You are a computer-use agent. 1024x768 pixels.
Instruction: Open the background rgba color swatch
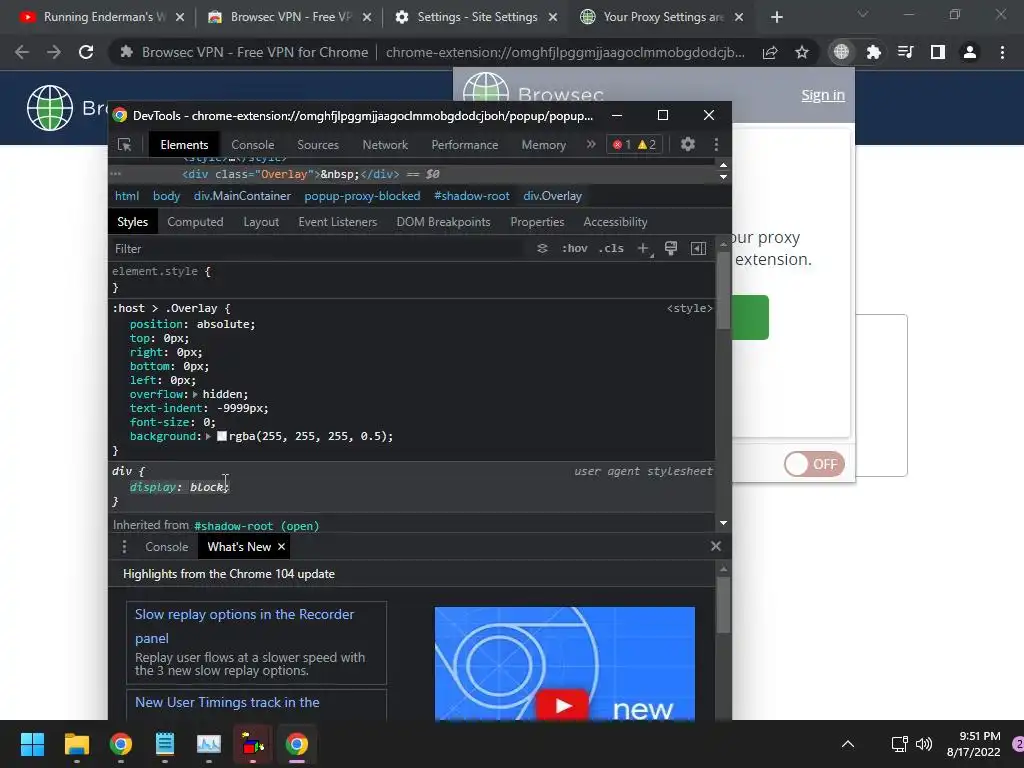coord(222,436)
